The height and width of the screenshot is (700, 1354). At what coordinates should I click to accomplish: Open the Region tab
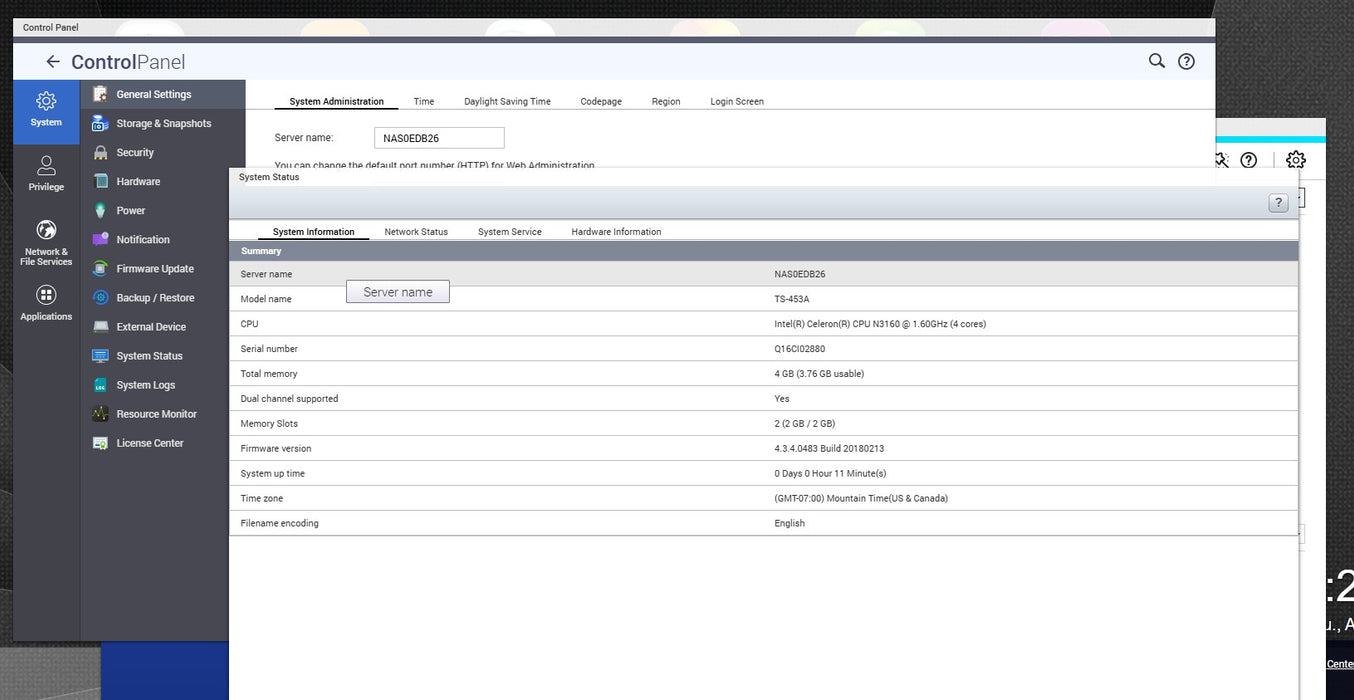(666, 101)
